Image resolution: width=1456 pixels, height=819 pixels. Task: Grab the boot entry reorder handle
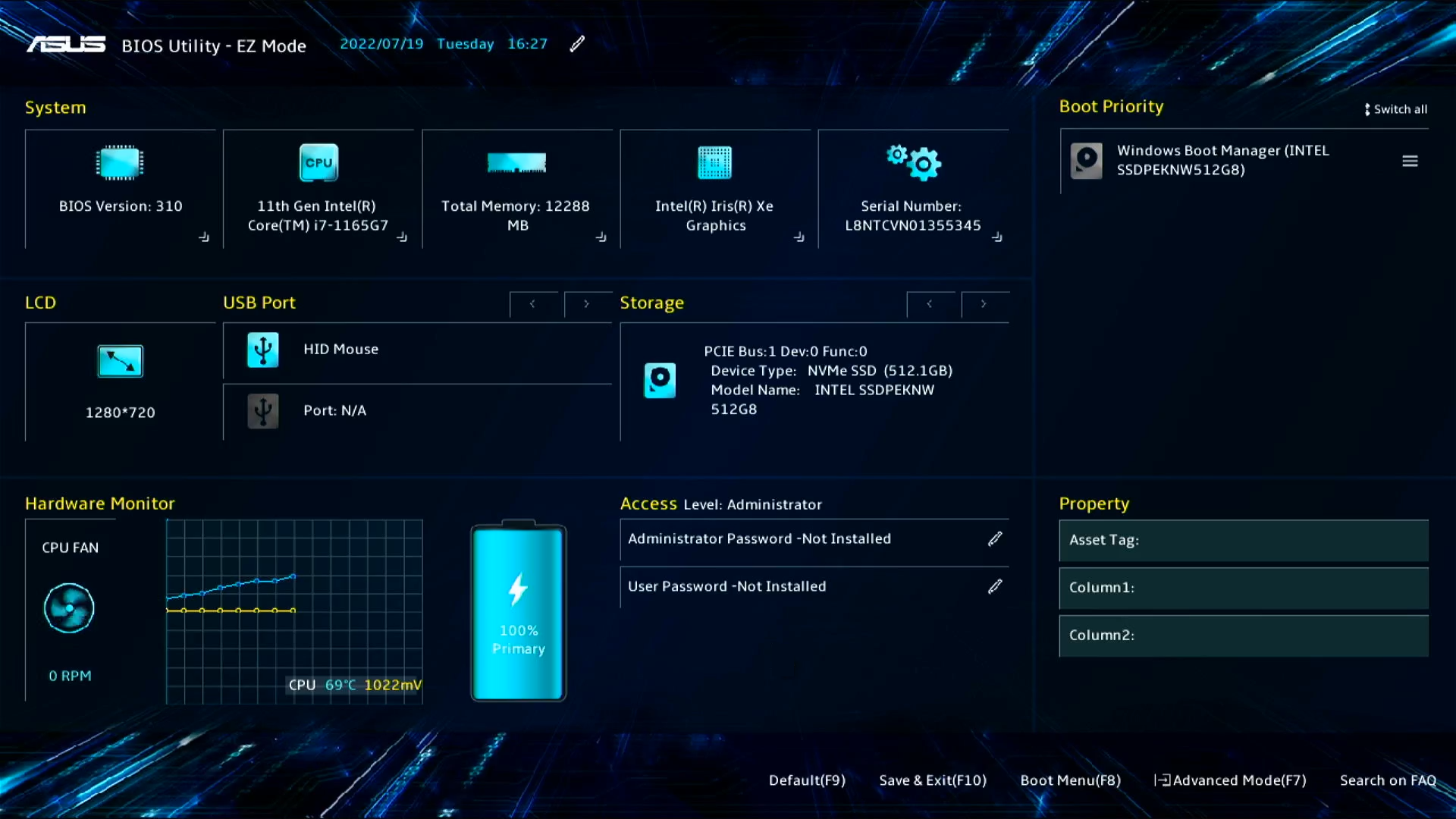pyautogui.click(x=1410, y=161)
